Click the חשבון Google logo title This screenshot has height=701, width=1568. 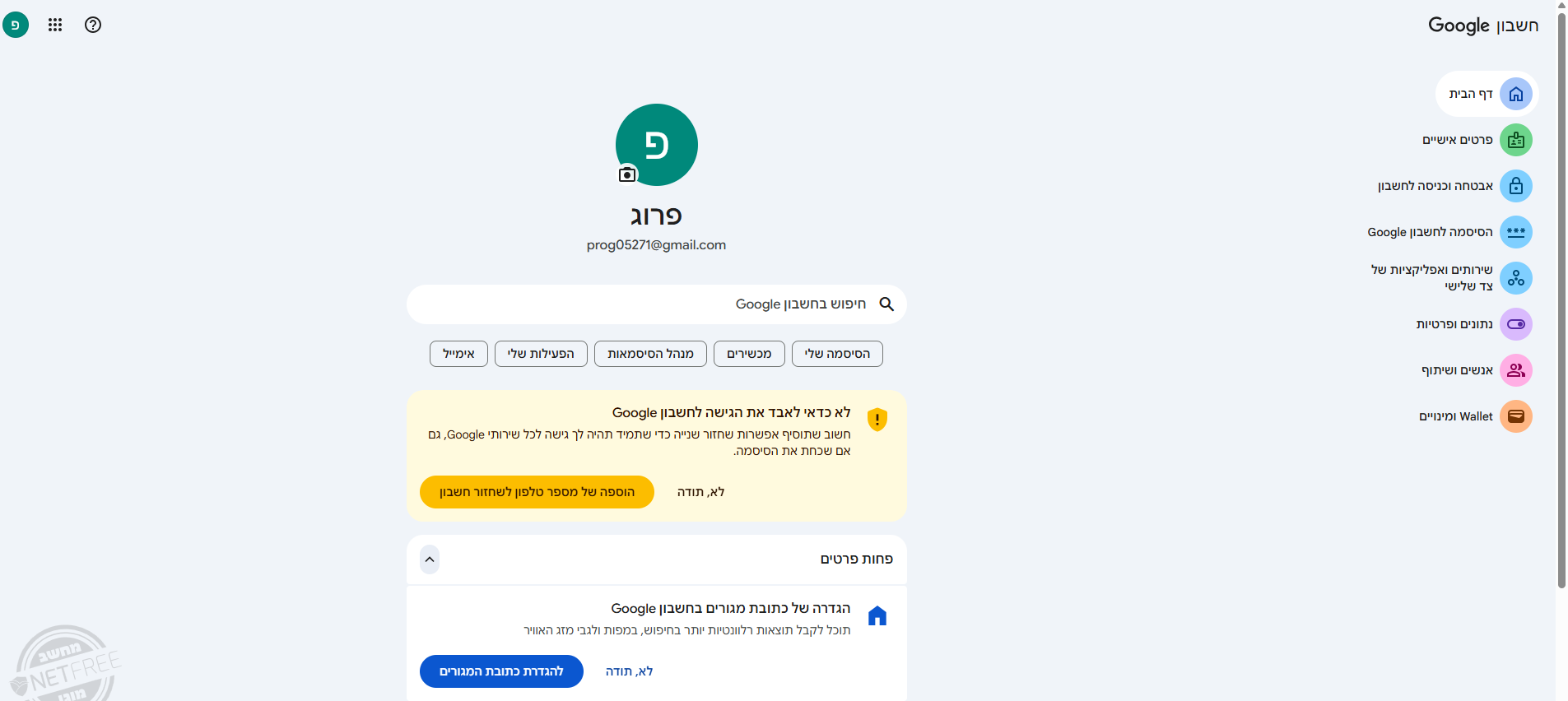[1483, 26]
